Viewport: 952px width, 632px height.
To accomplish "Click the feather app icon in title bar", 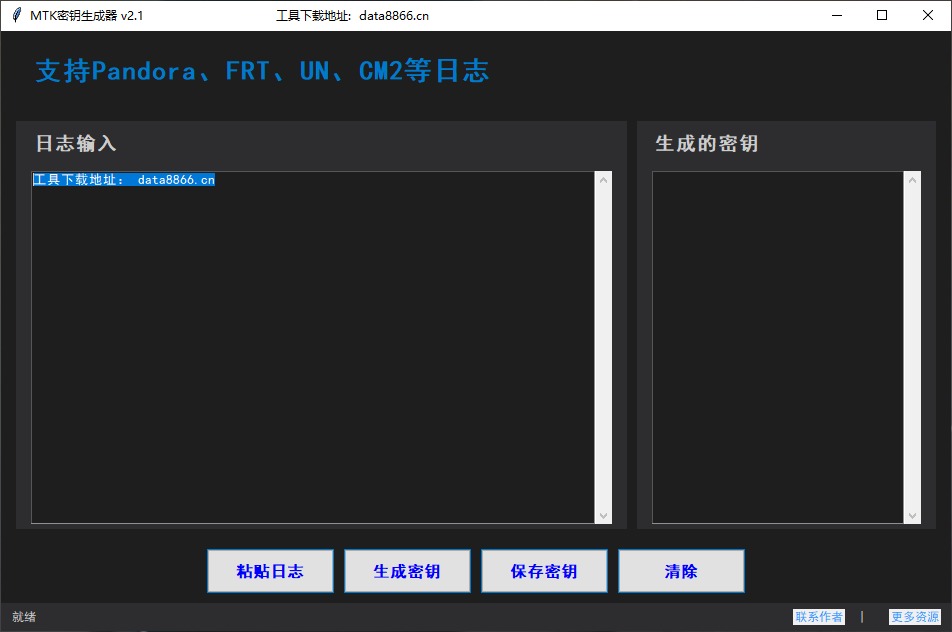I will tap(16, 15).
